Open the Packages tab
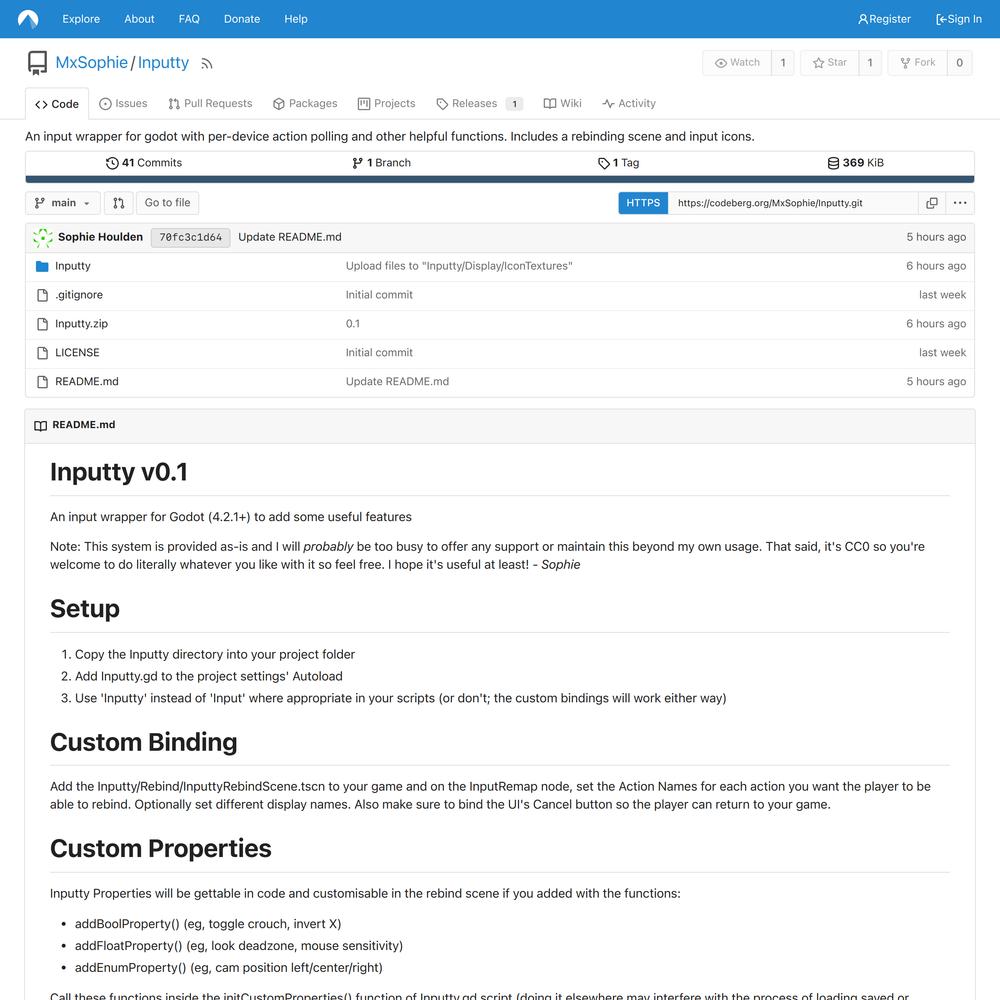Screen dimensions: 1000x1000 [305, 103]
